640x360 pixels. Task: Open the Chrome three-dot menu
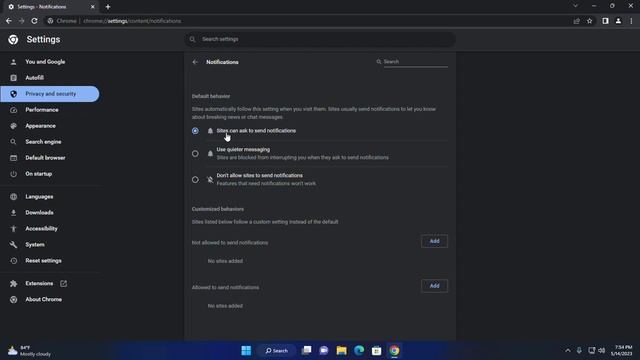tap(631, 21)
